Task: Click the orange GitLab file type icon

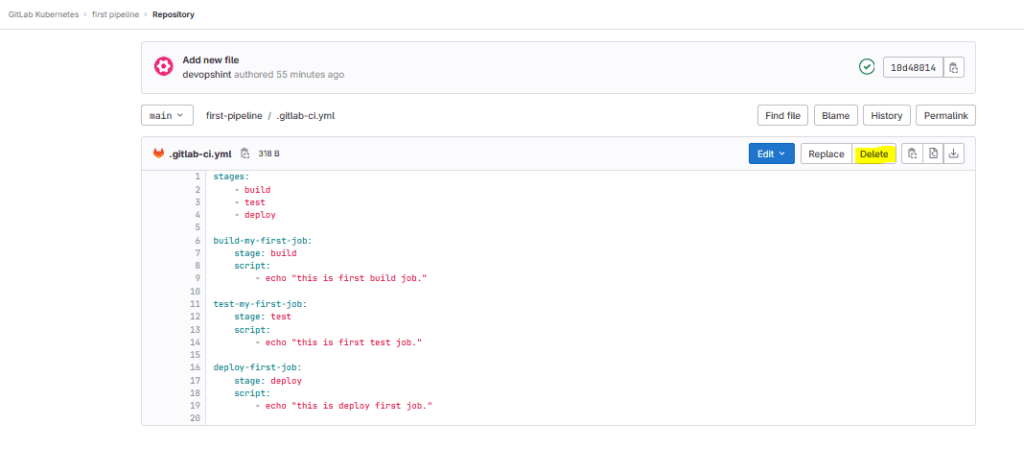Action: [159, 154]
